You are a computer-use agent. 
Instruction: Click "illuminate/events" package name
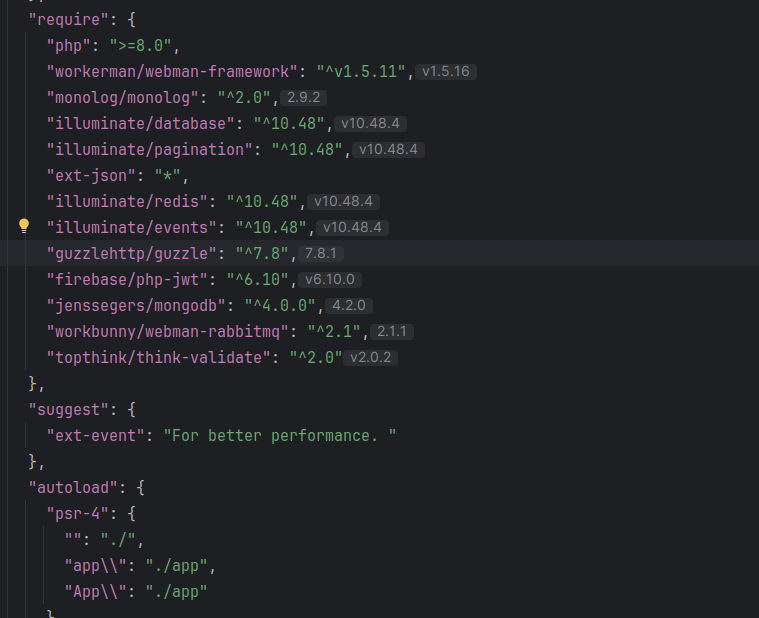(x=132, y=227)
